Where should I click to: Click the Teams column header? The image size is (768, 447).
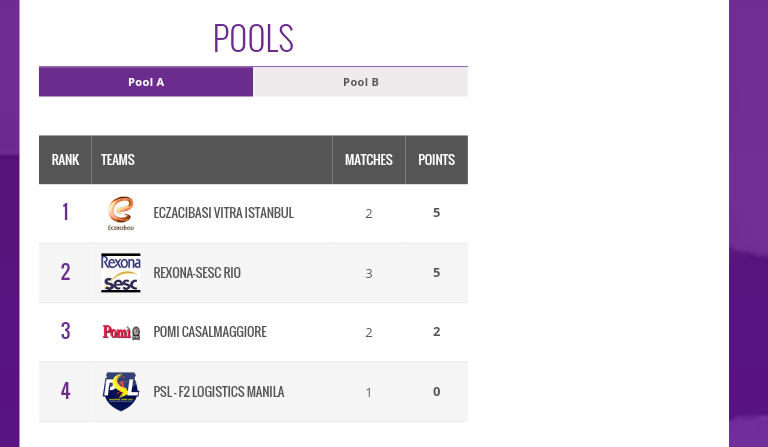(118, 160)
